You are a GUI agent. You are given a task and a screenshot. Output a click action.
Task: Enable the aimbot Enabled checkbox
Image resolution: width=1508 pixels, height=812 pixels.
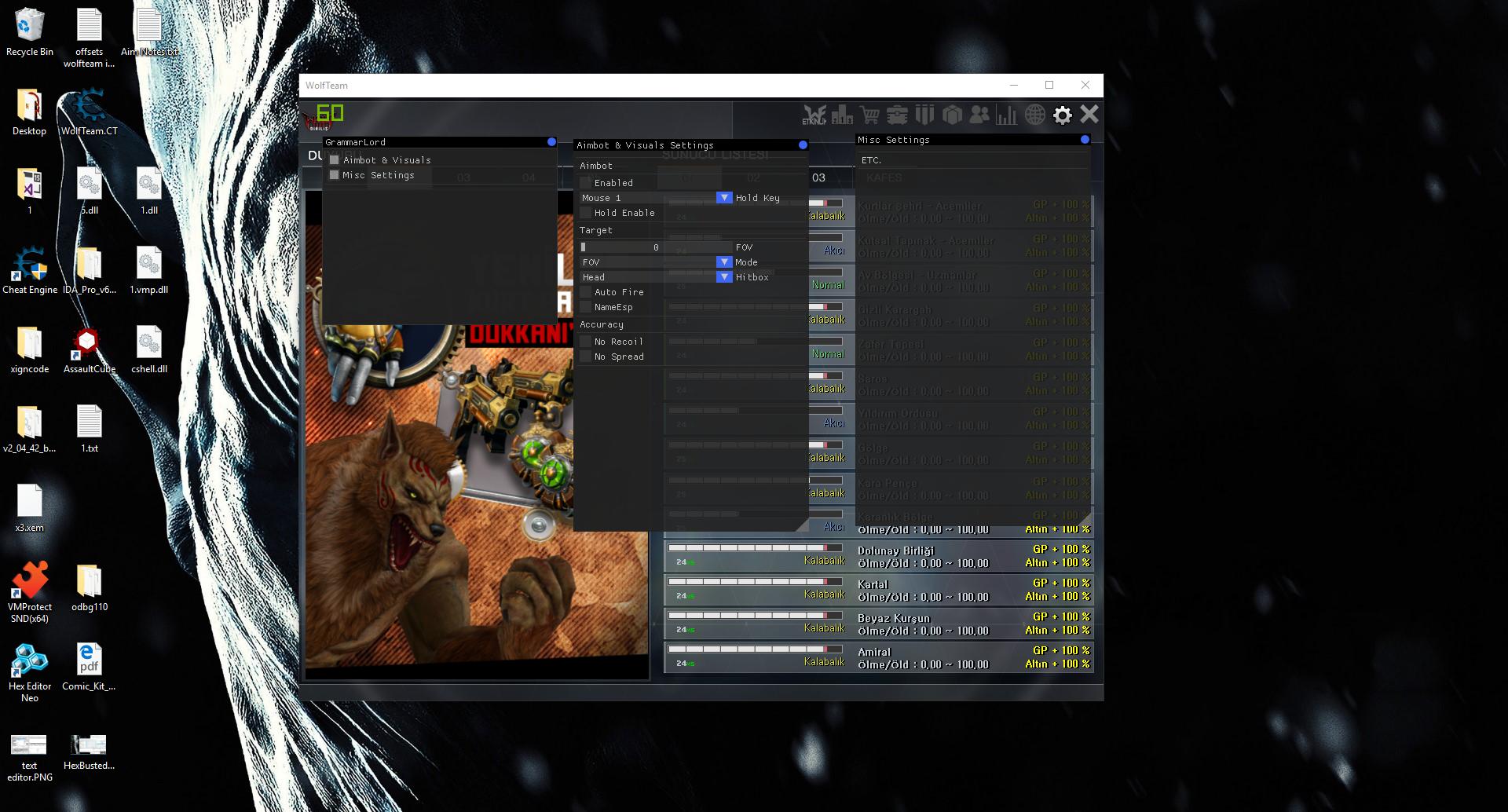585,183
